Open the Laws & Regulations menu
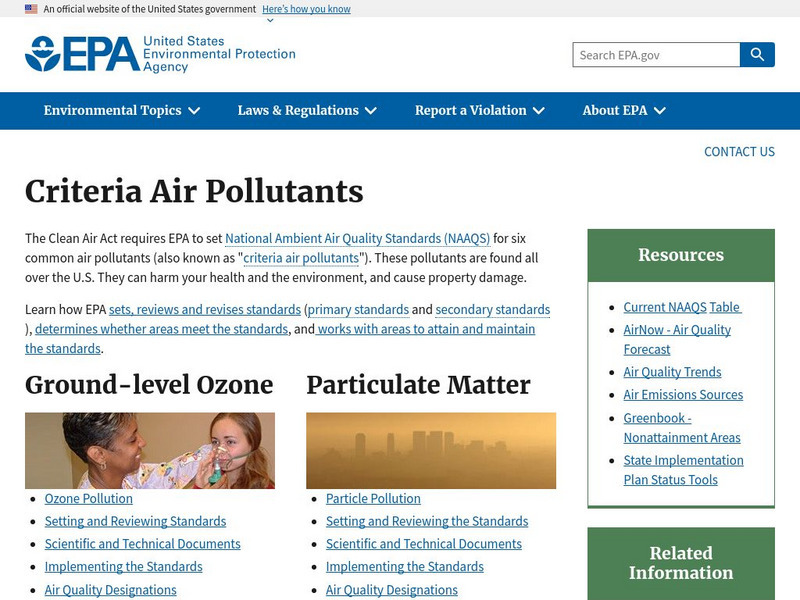Image resolution: width=800 pixels, height=600 pixels. click(307, 111)
